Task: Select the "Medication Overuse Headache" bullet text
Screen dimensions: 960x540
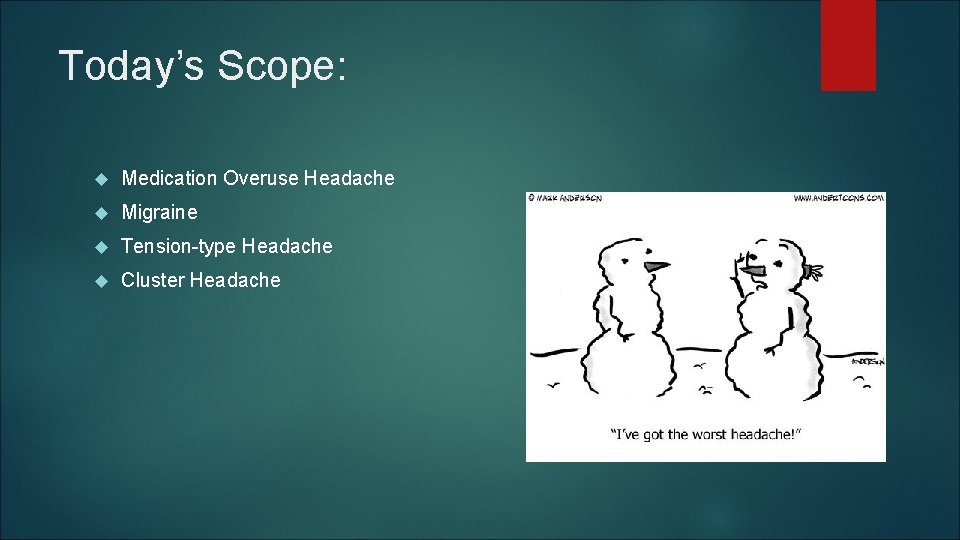Action: click(258, 178)
